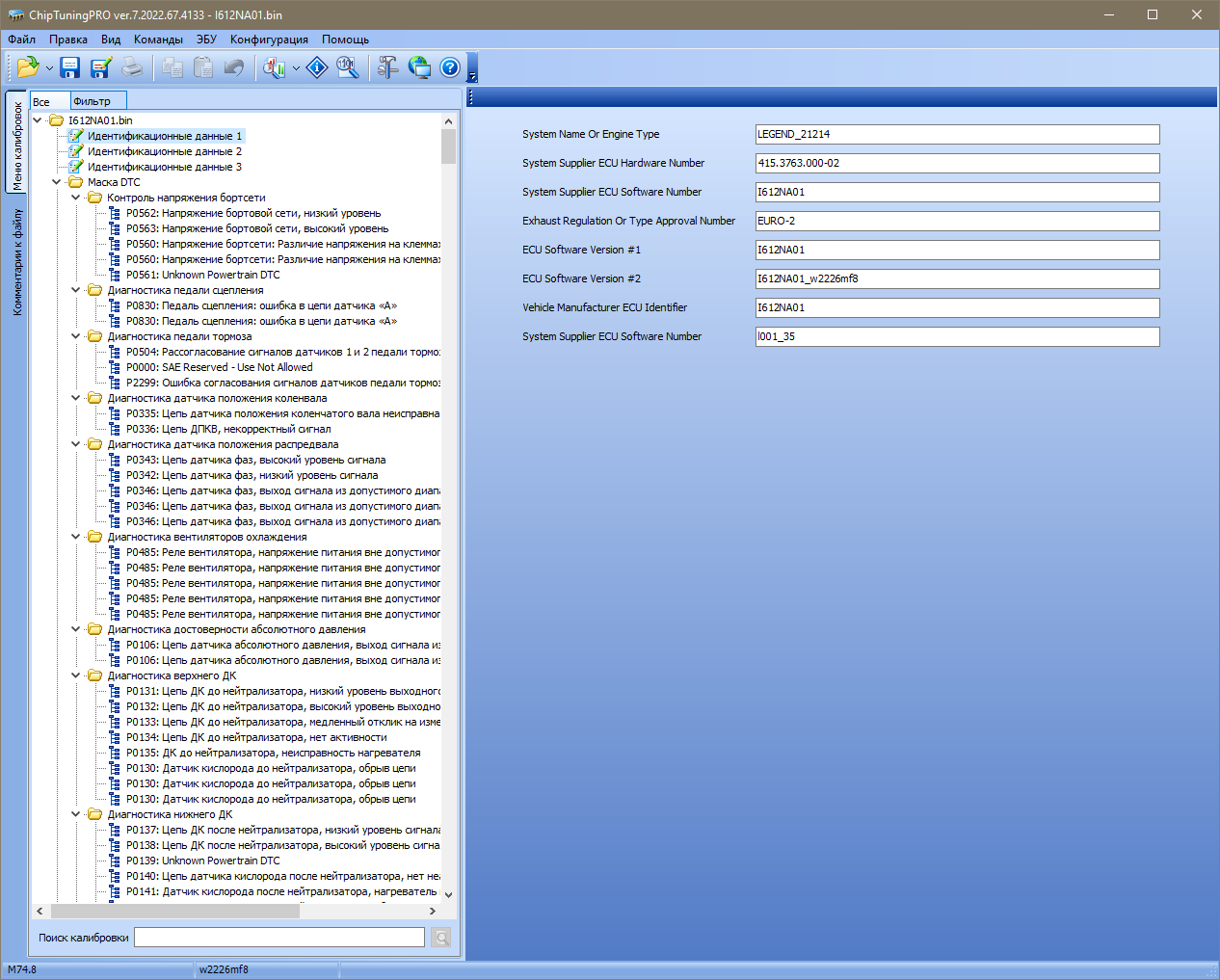Click the Поиск калибровки search field
Image resolution: width=1220 pixels, height=980 pixels.
tap(278, 938)
